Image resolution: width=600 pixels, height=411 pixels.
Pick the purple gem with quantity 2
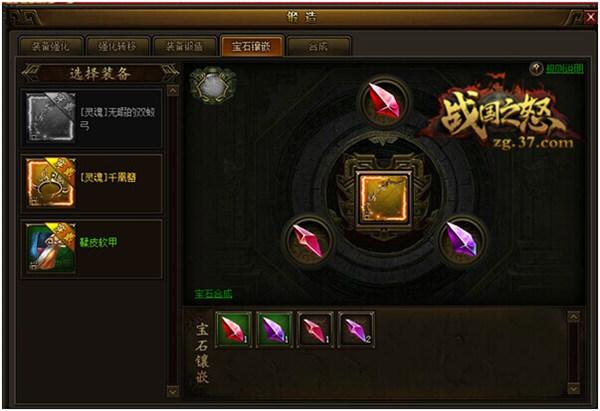pos(356,329)
